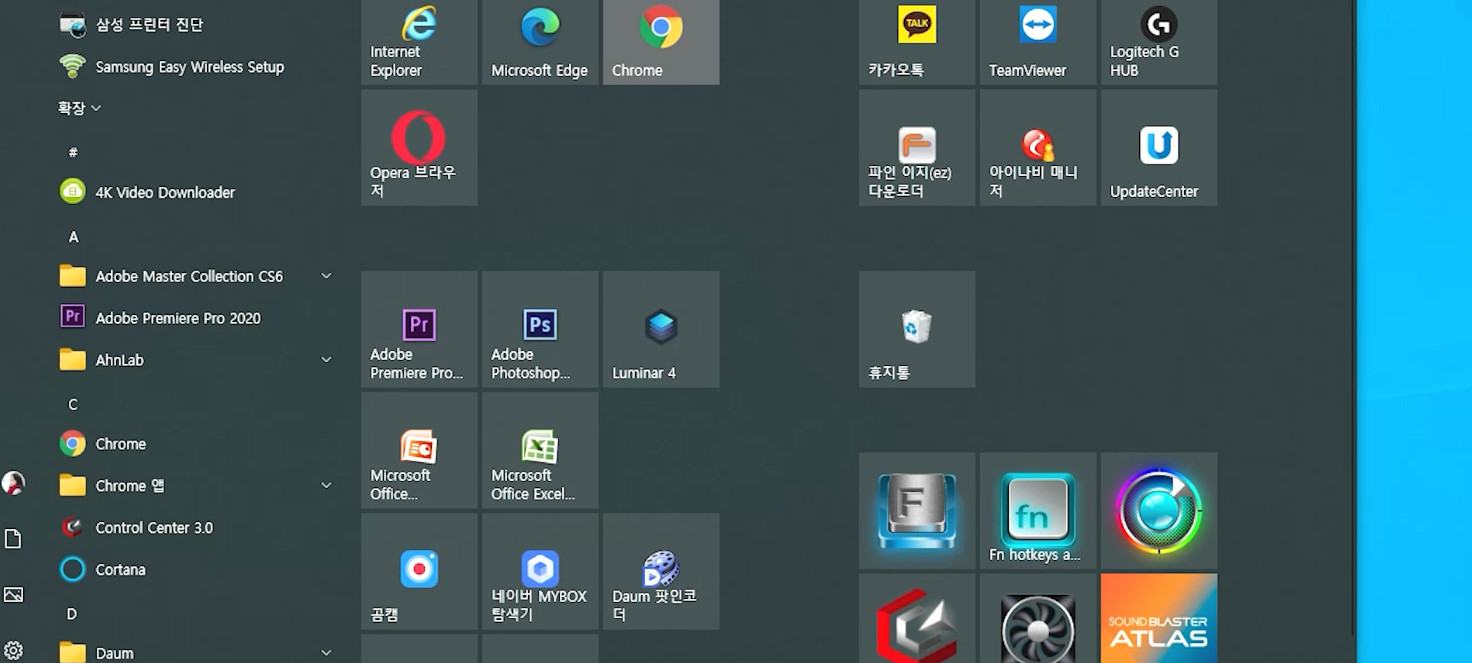Open the fan icon tile
1472x663 pixels.
click(1038, 618)
